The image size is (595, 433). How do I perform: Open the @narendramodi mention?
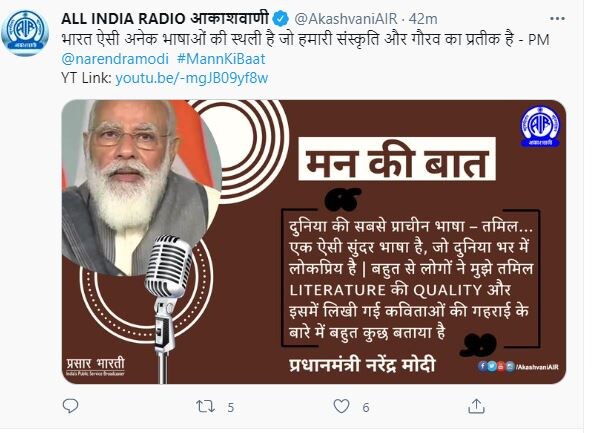tap(115, 59)
